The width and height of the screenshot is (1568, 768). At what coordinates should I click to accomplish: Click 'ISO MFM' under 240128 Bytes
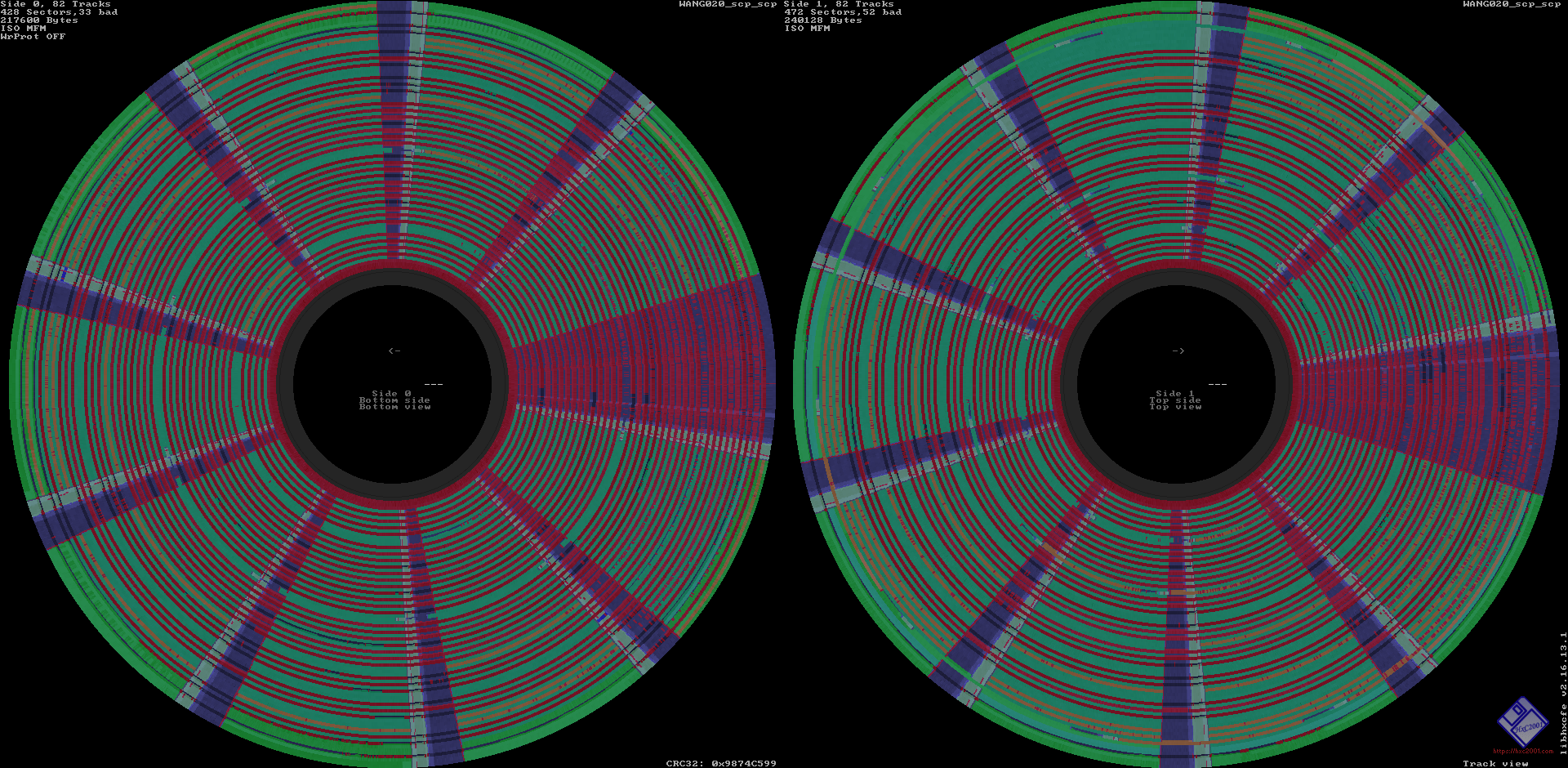pos(807,29)
